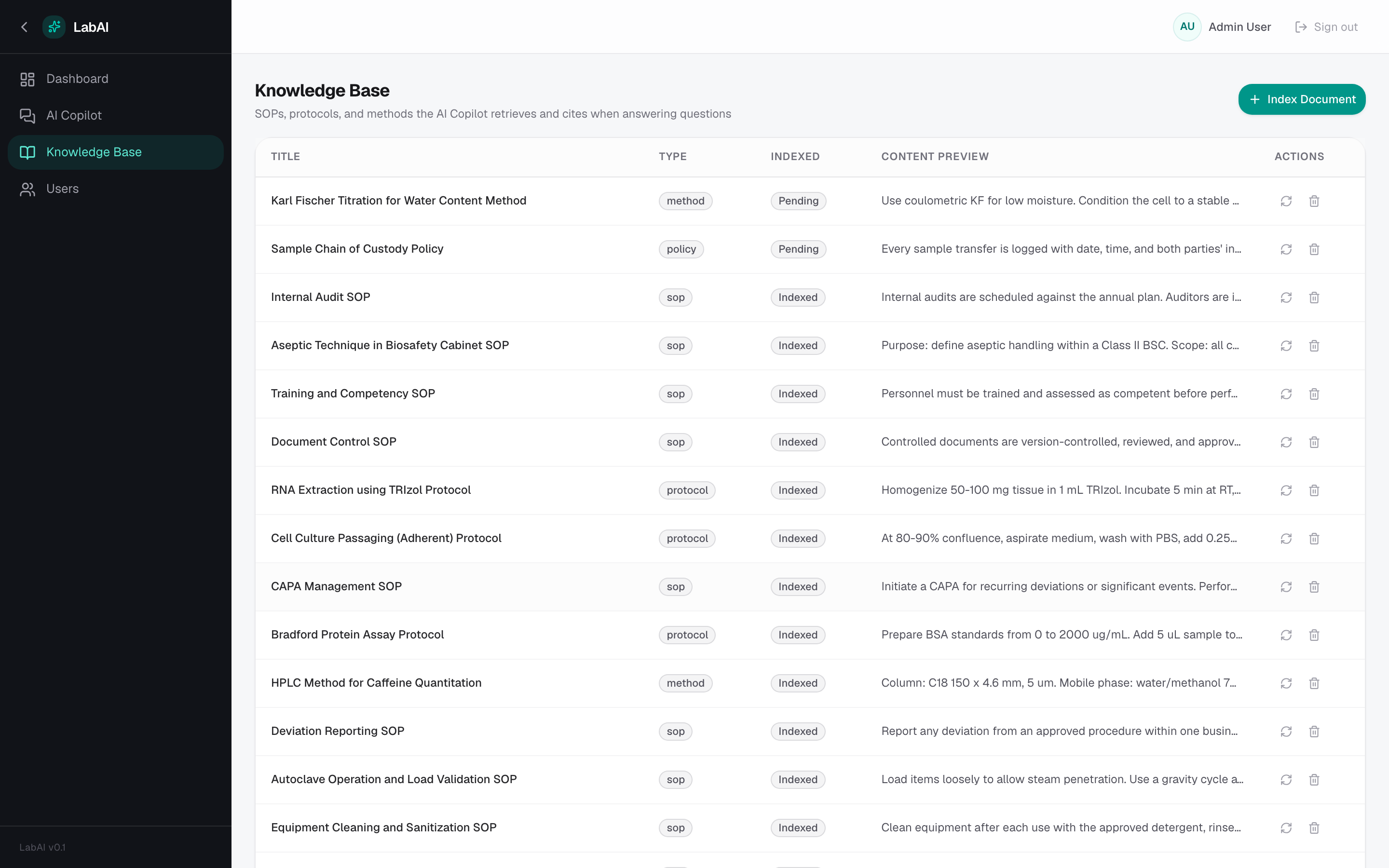This screenshot has width=1389, height=868.
Task: Reindex Training and Competency SOP
Action: tap(1286, 394)
